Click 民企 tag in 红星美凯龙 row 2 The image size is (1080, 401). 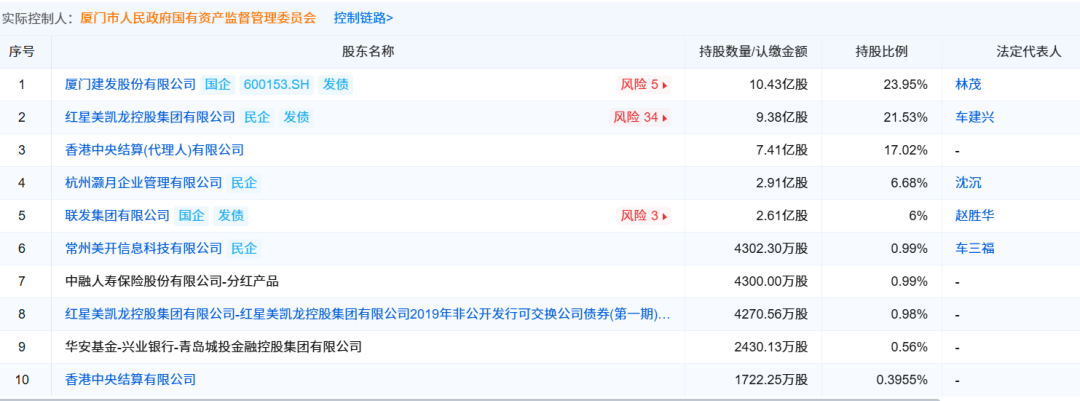point(258,118)
